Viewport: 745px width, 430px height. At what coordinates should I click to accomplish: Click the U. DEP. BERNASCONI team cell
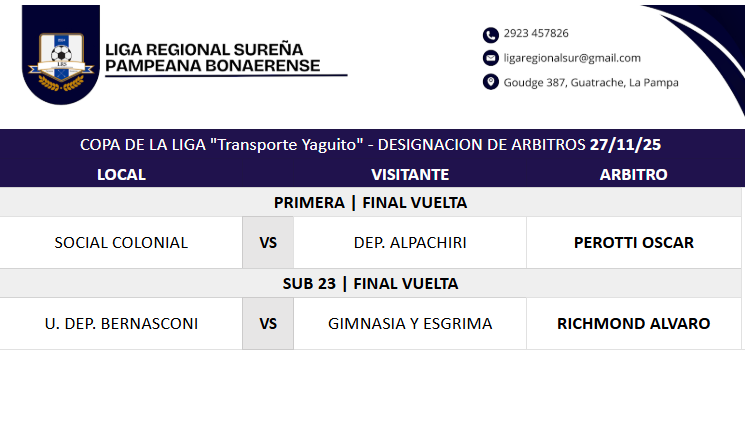(x=121, y=324)
